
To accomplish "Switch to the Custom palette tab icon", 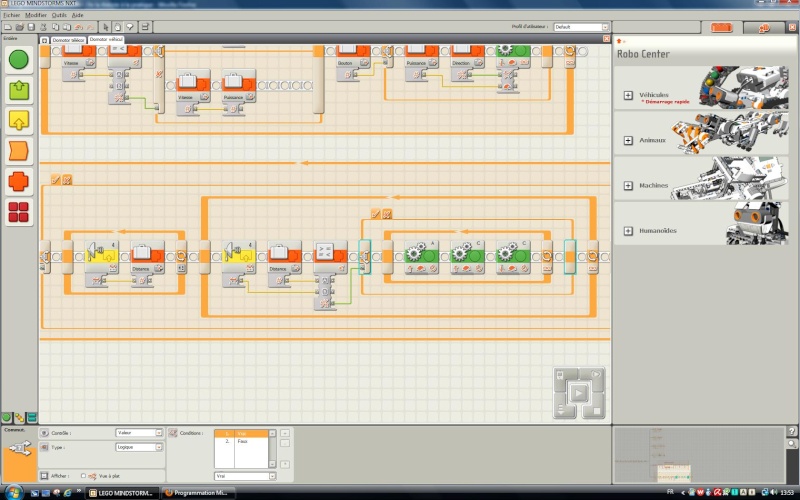I will [32, 418].
